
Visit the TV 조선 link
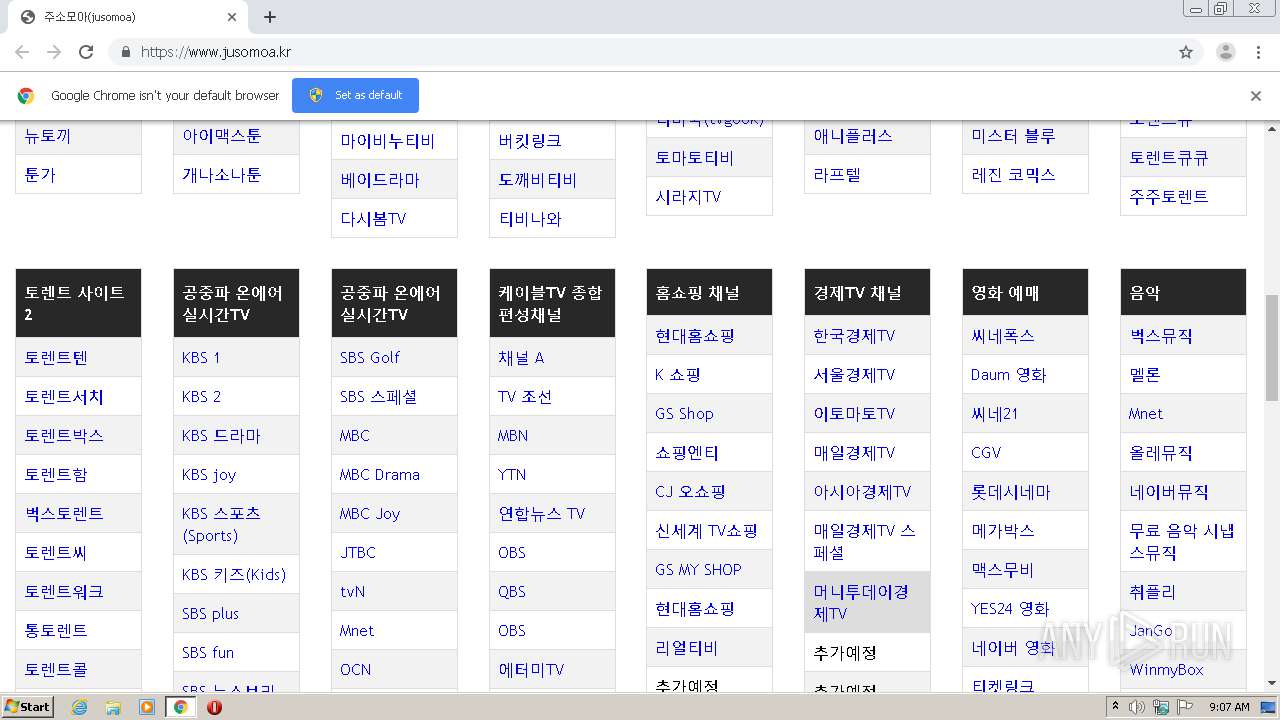(525, 397)
